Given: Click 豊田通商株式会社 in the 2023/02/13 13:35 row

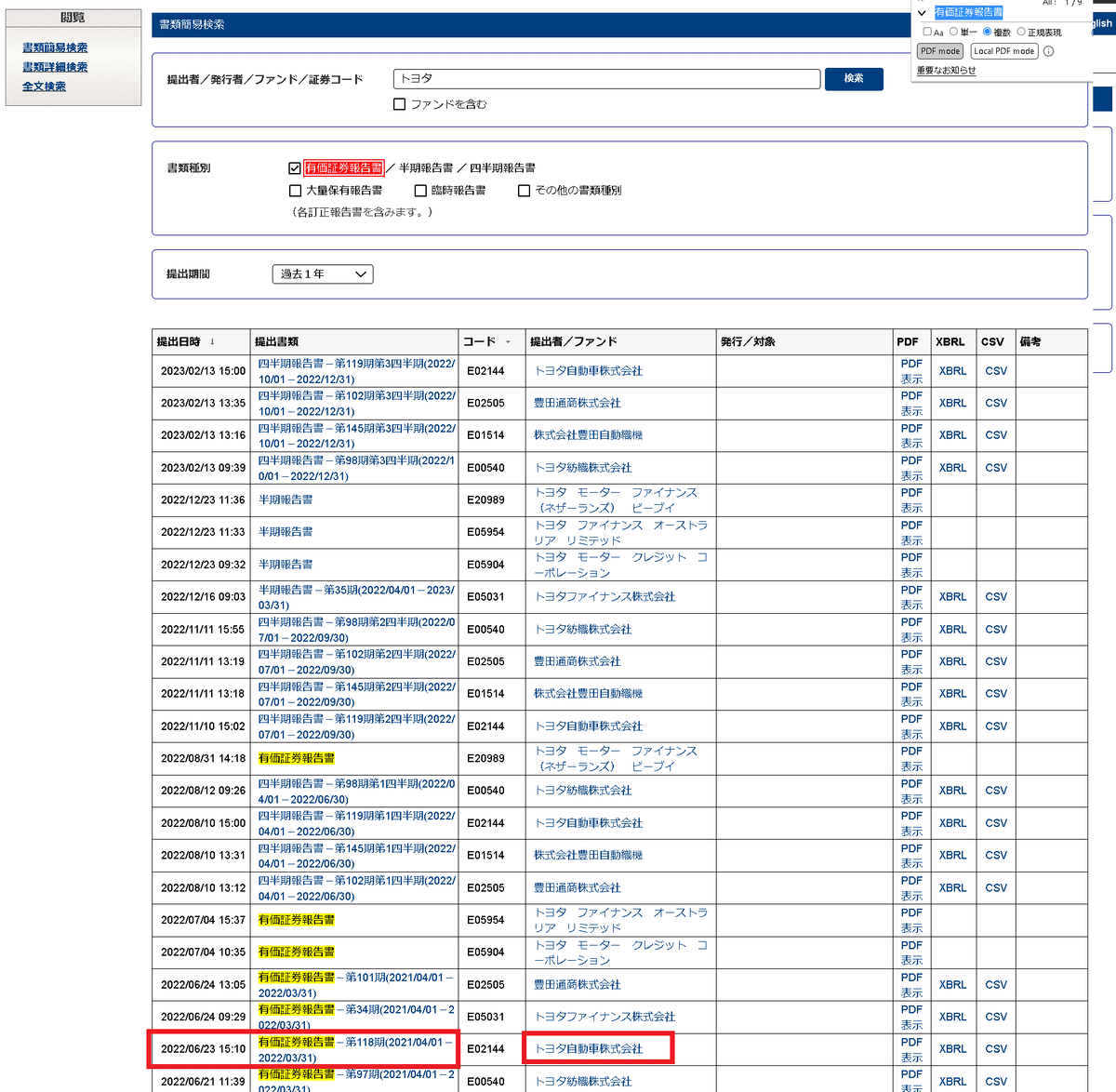Looking at the screenshot, I should [578, 404].
